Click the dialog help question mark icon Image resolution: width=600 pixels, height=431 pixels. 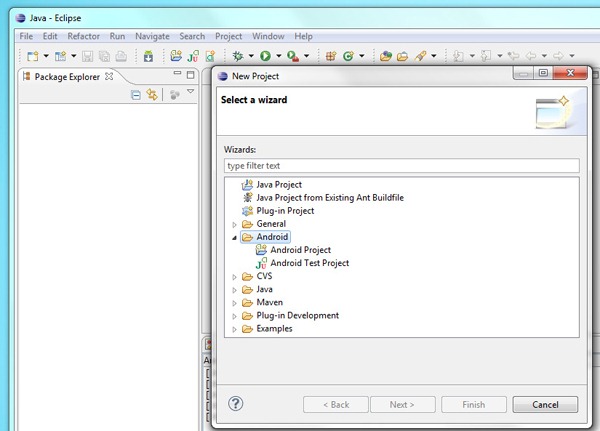coord(235,403)
